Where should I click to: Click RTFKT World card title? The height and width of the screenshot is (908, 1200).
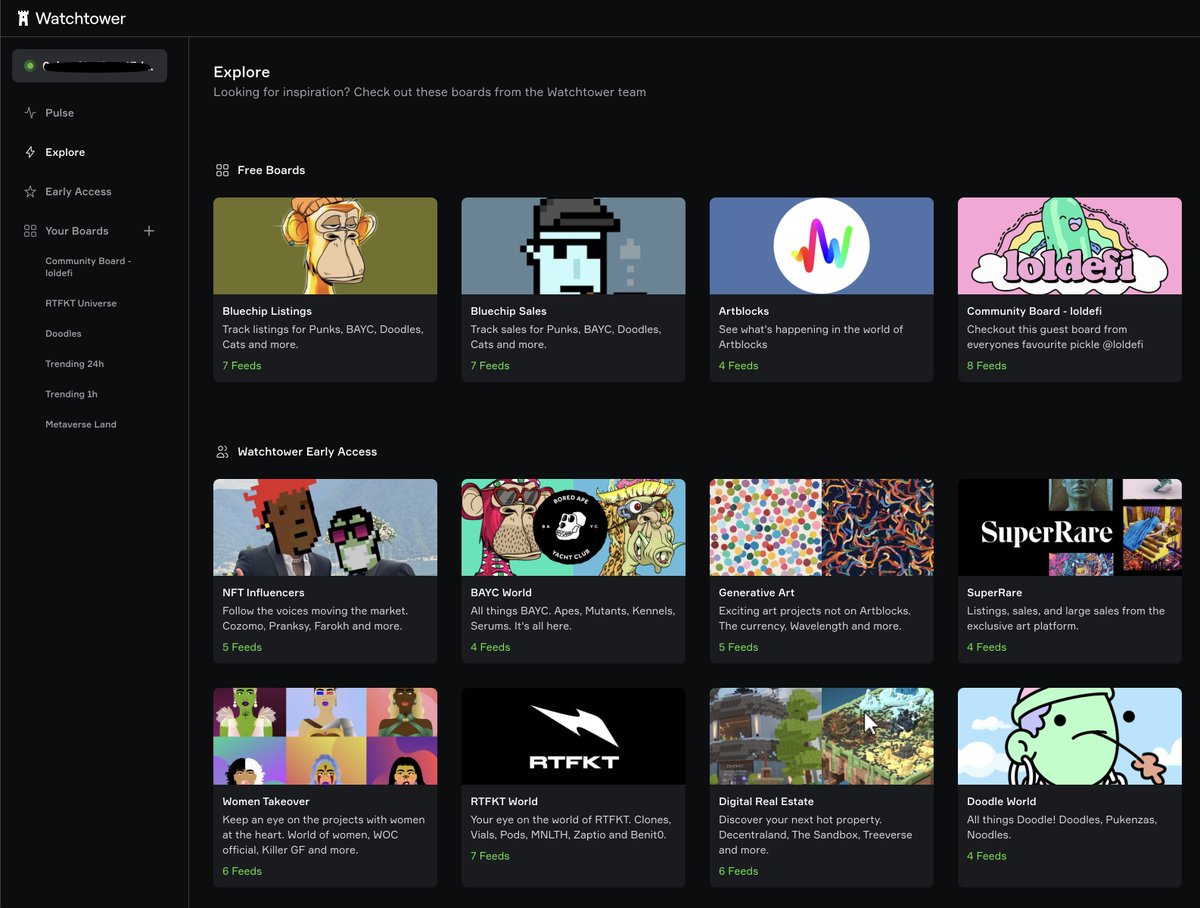point(504,801)
